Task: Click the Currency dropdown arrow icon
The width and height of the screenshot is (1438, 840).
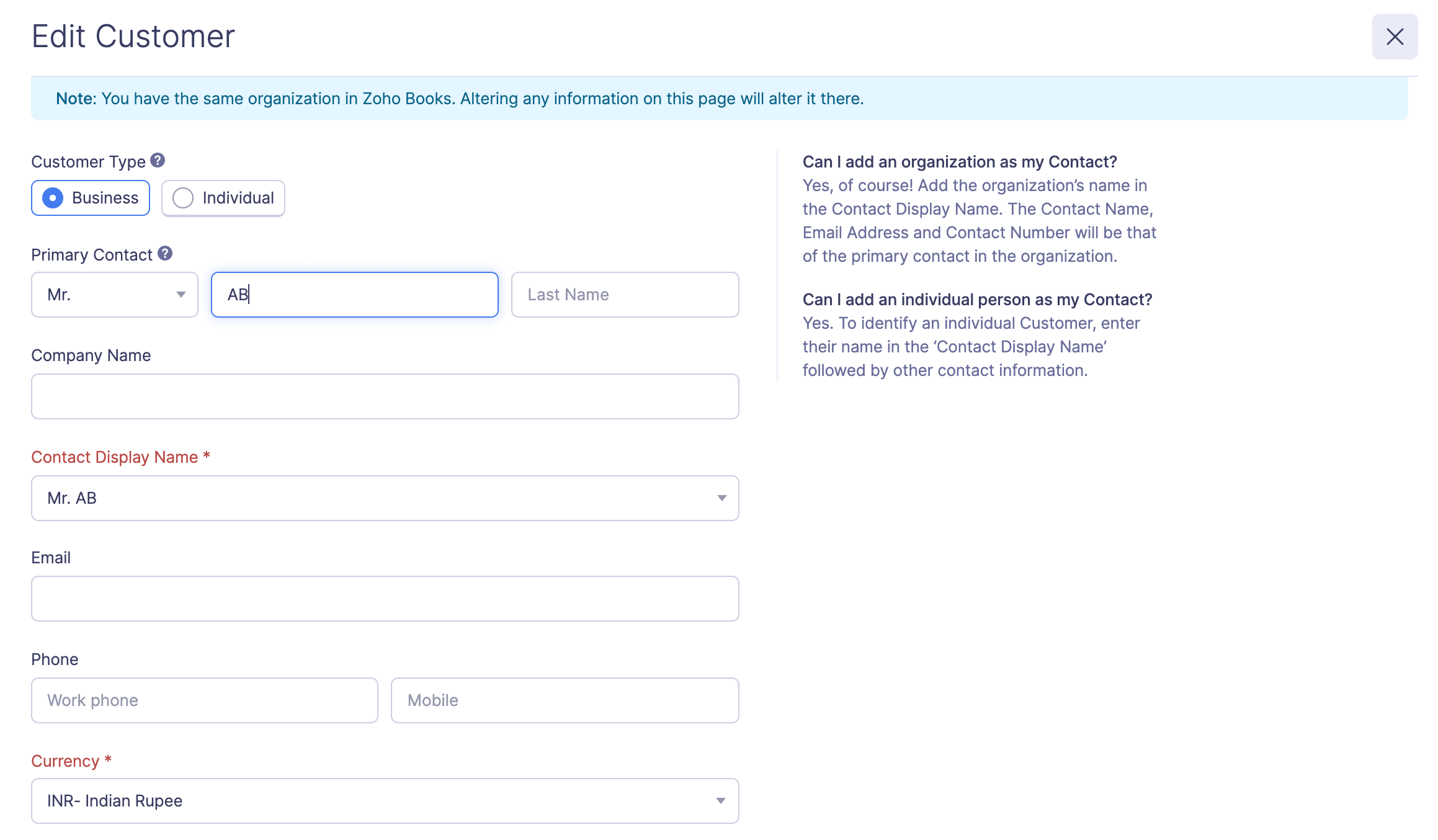Action: (x=720, y=801)
